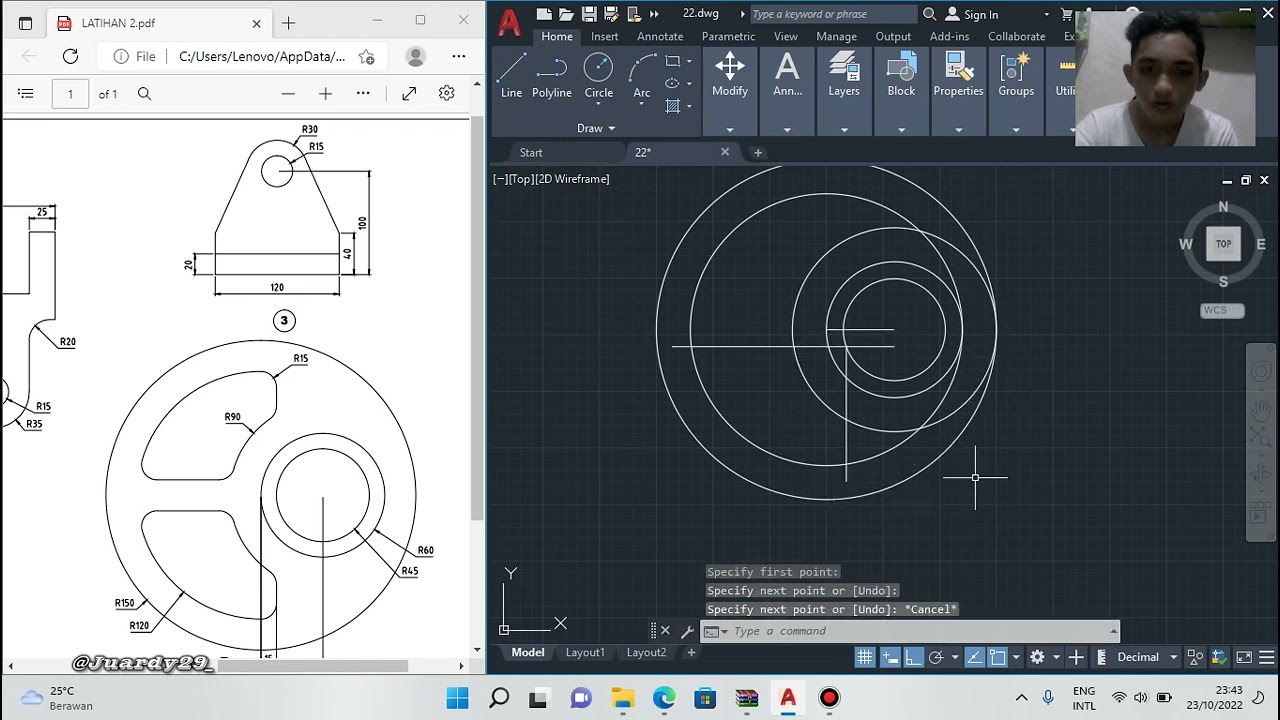Screen dimensions: 1280x720
Task: Open polar tracking angle dropdown
Action: click(955, 657)
